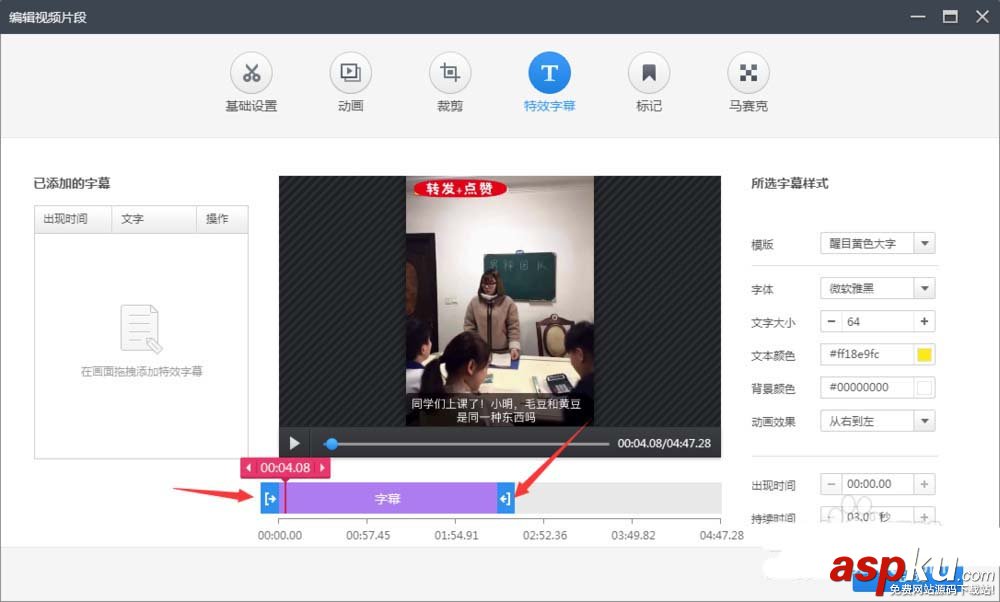1000x602 pixels.
Task: Open the 基础设置 settings panel
Action: [x=251, y=82]
